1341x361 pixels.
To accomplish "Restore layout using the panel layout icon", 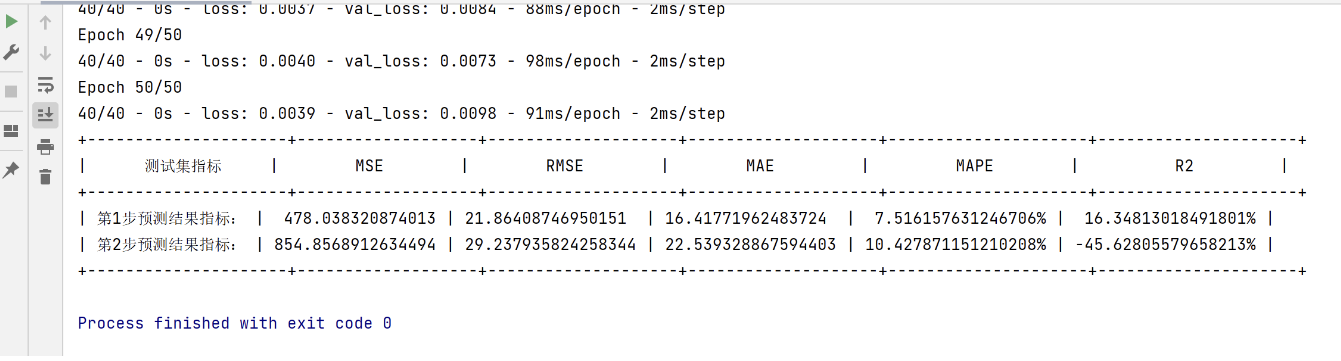I will pyautogui.click(x=11, y=131).
